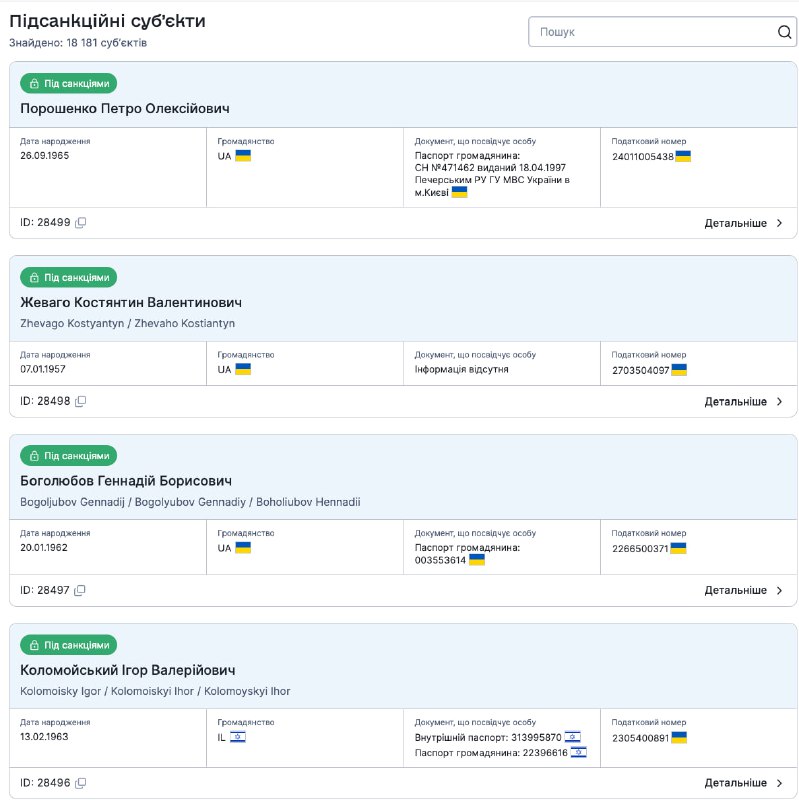Screen dimensions: 799x800
Task: Click the lock icon in Коломойський's sanctions badge
Action: click(35, 645)
